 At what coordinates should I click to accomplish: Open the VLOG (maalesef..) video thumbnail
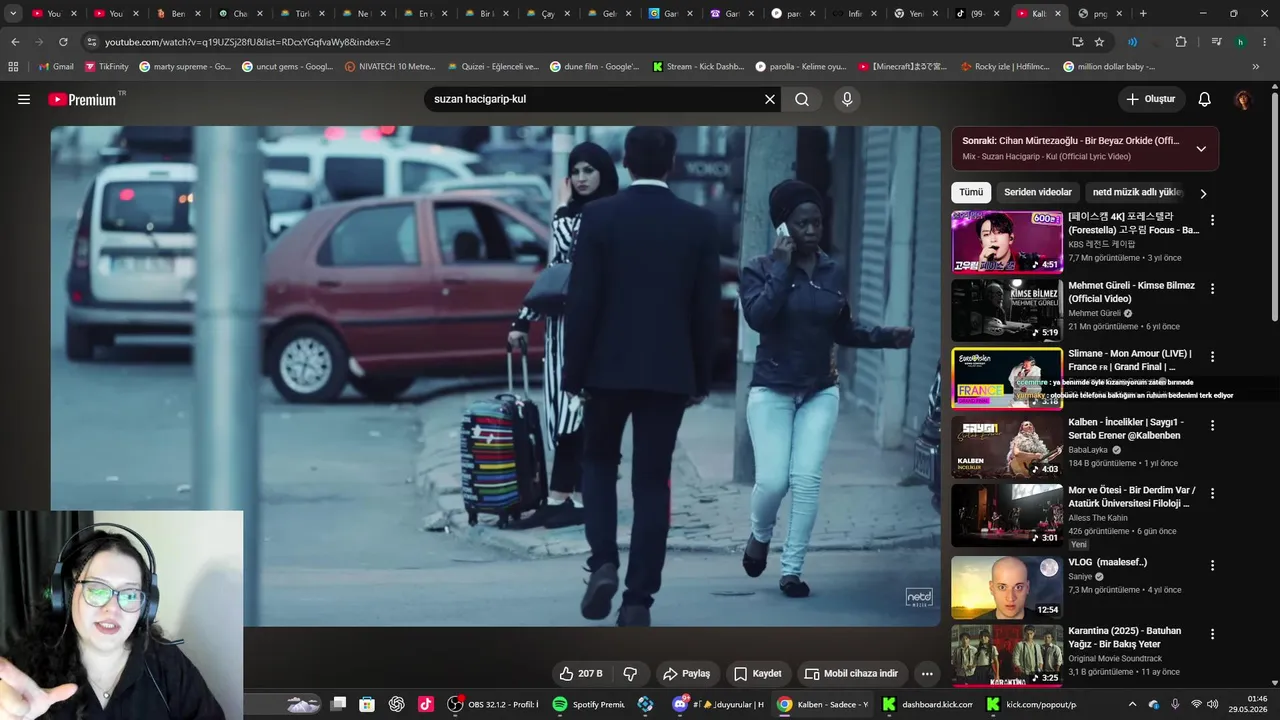coord(1007,588)
